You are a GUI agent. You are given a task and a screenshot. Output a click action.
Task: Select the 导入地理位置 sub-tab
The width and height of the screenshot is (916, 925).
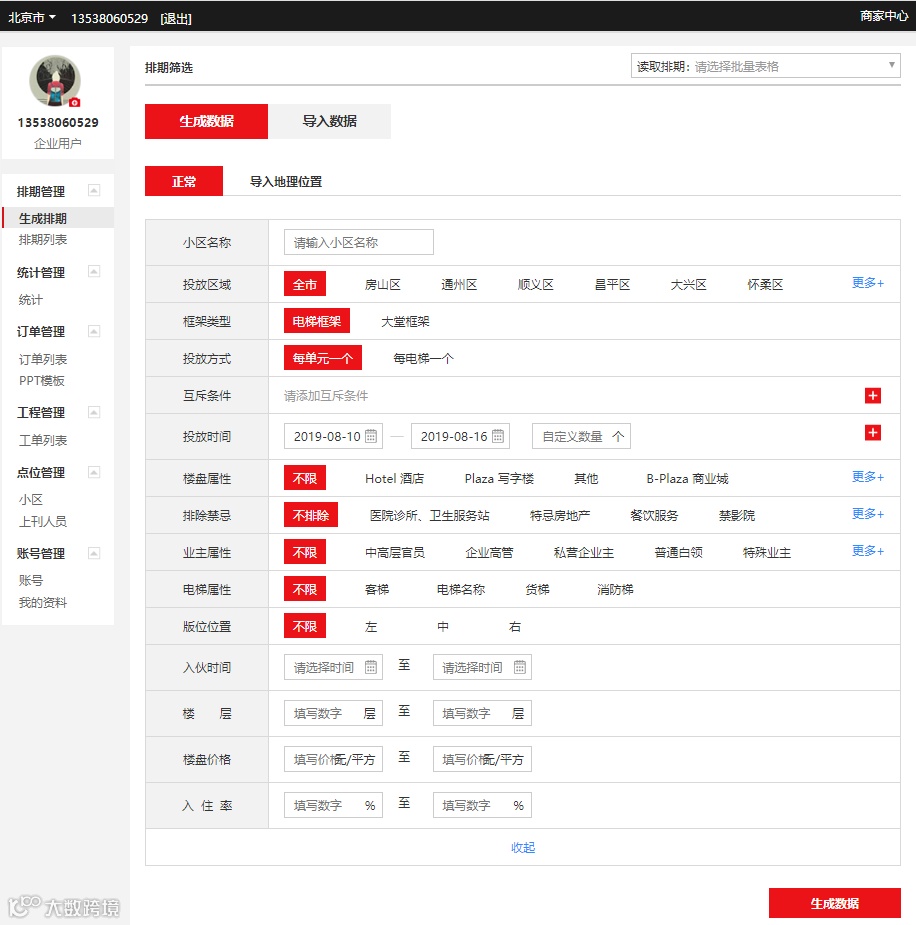click(286, 182)
